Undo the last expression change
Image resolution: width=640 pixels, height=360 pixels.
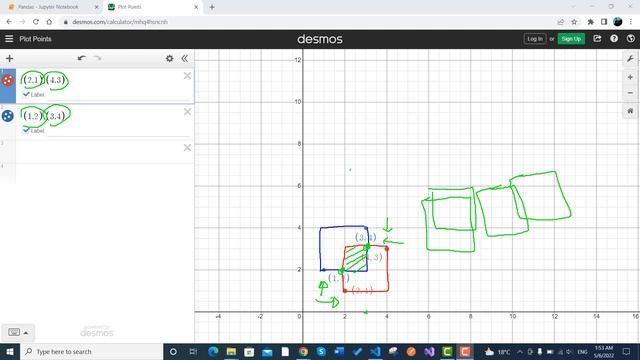click(x=82, y=58)
